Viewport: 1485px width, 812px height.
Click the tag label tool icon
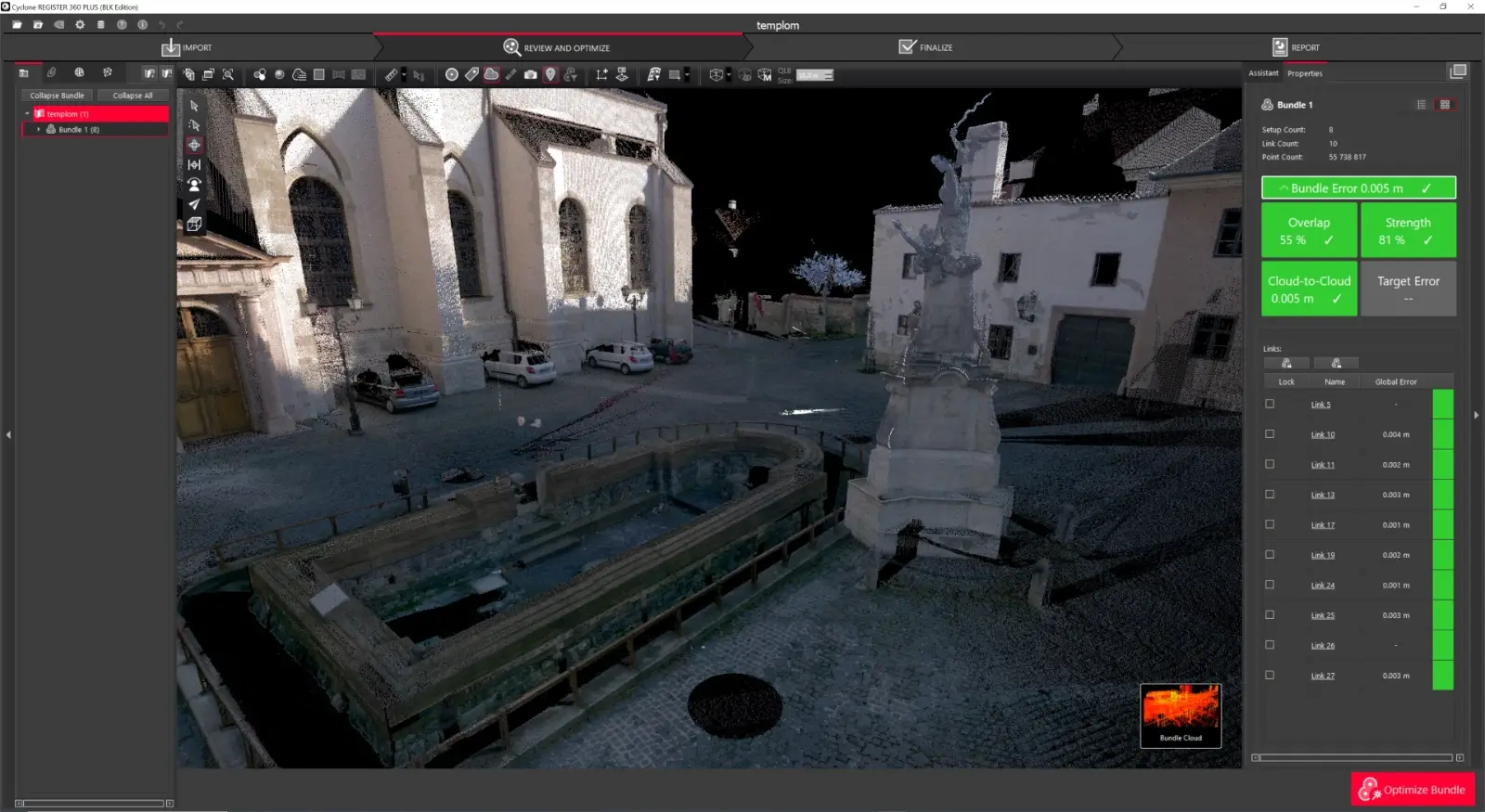(471, 75)
